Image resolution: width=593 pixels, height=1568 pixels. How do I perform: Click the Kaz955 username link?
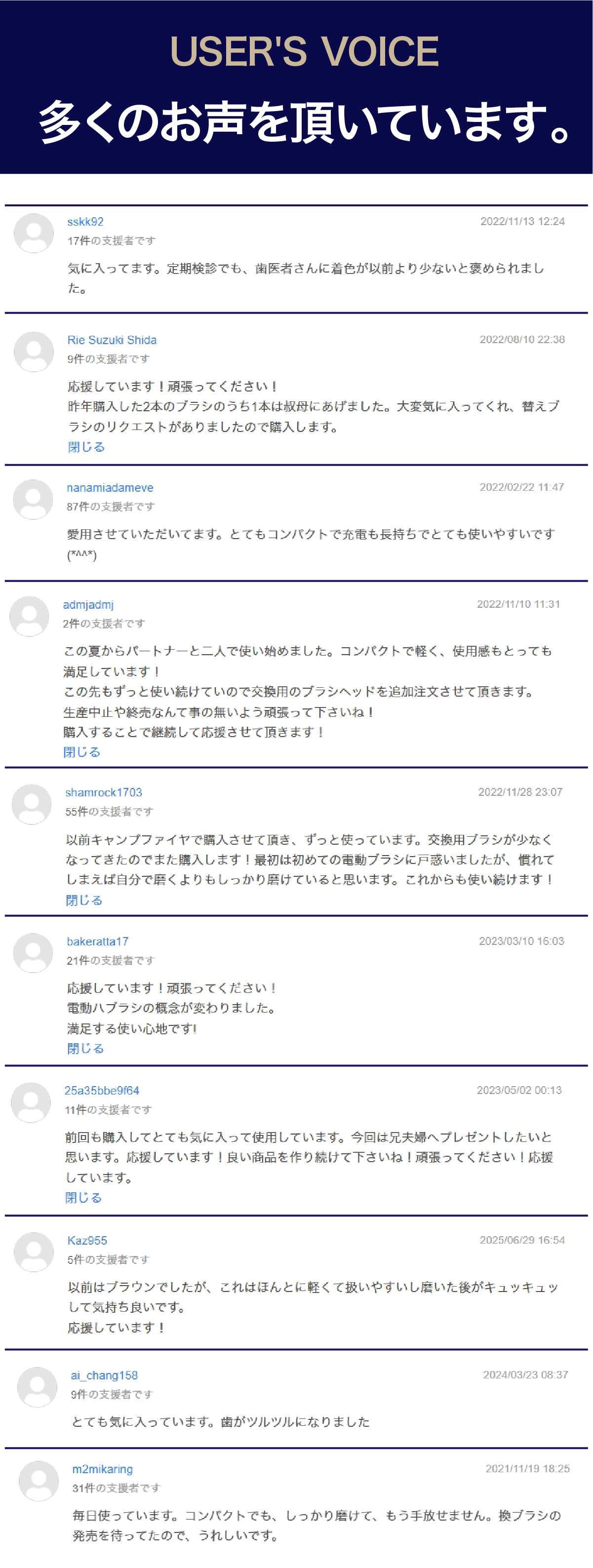(87, 1241)
